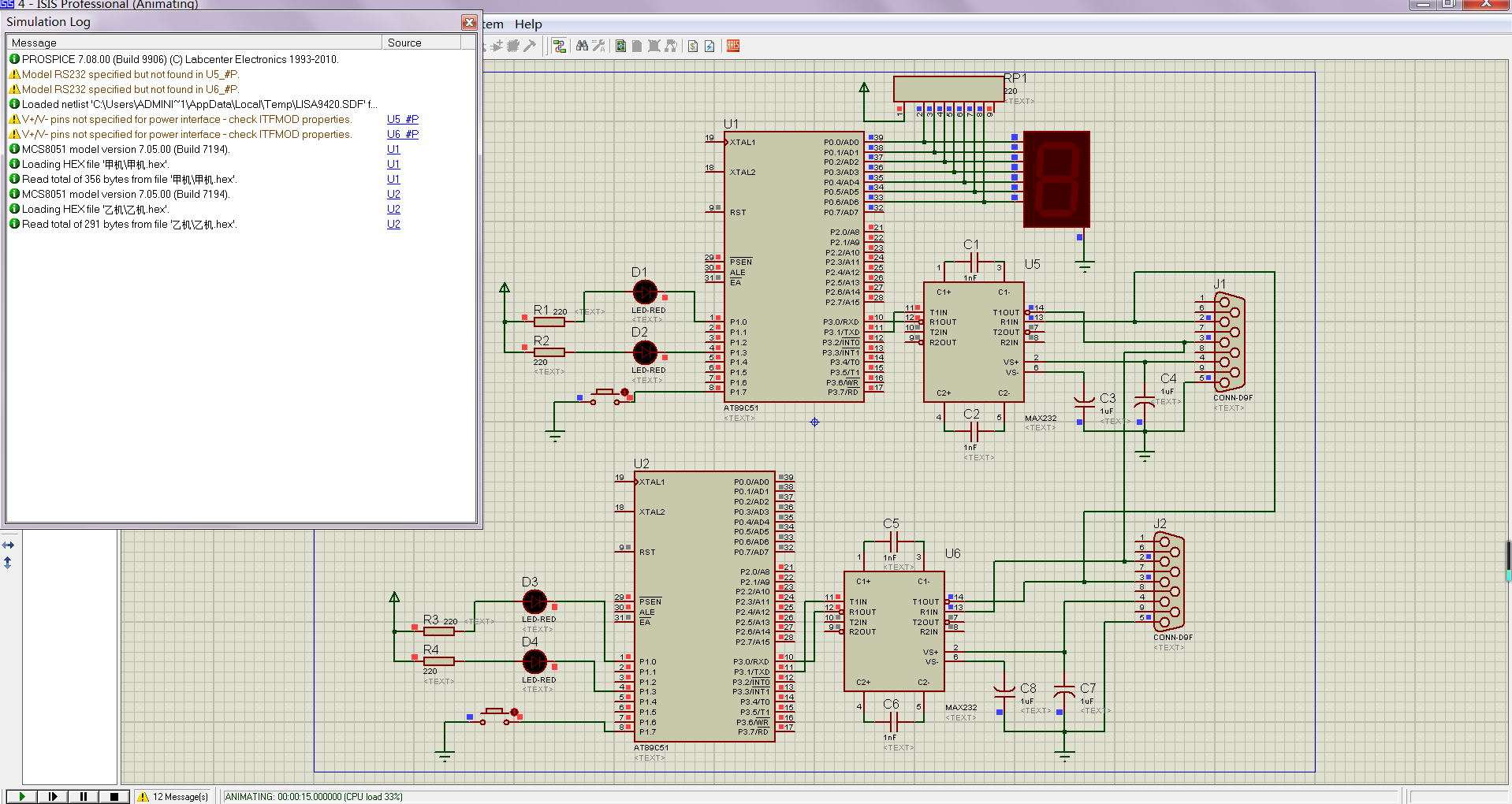The width and height of the screenshot is (1512, 804).
Task: Select the RP1 resistor pack
Action: [x=948, y=88]
